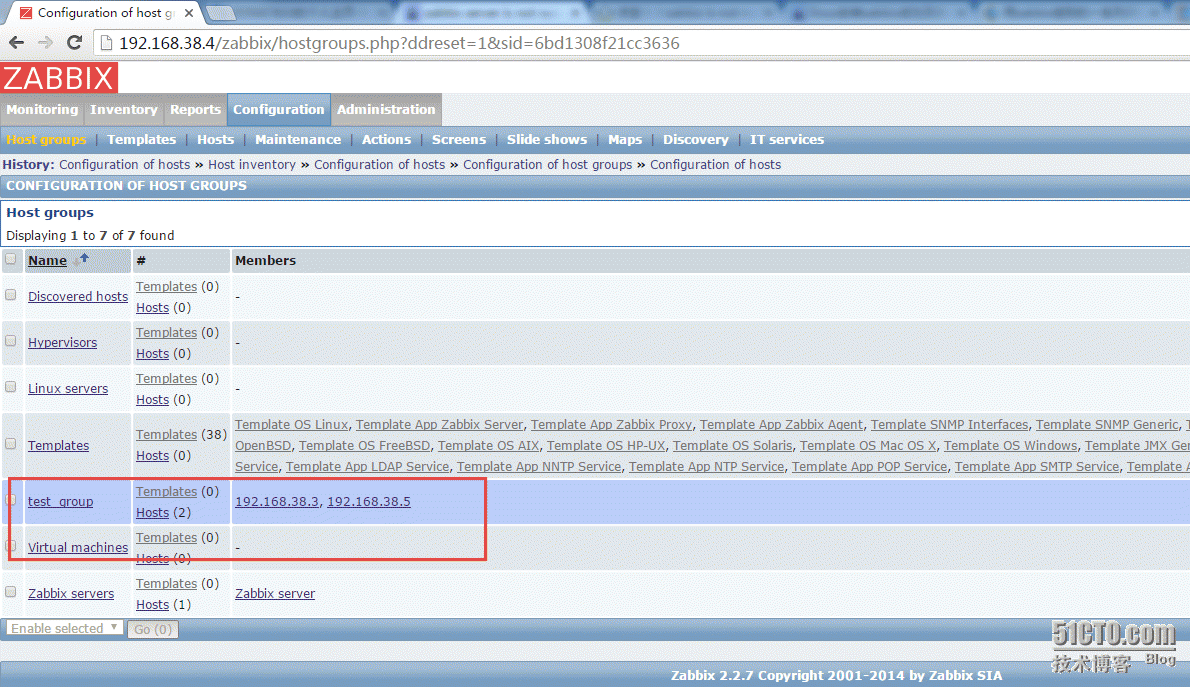The height and width of the screenshot is (687, 1190).
Task: Select Actions submenu item
Action: [x=386, y=140]
